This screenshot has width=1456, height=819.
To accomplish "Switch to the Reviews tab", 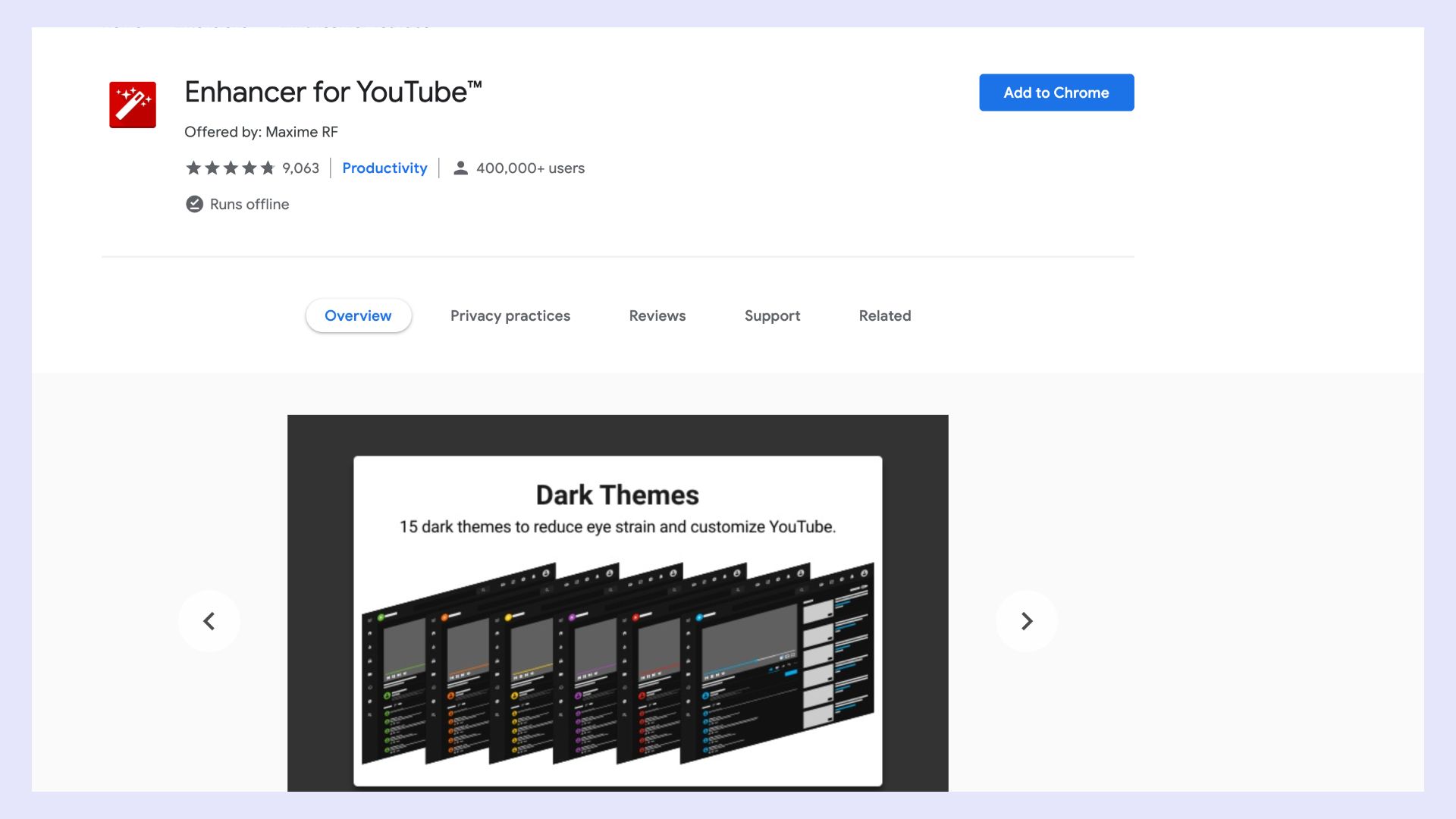I will (657, 315).
